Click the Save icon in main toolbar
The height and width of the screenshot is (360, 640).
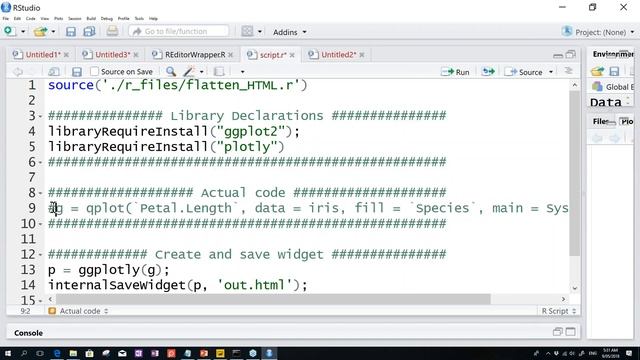(x=71, y=31)
